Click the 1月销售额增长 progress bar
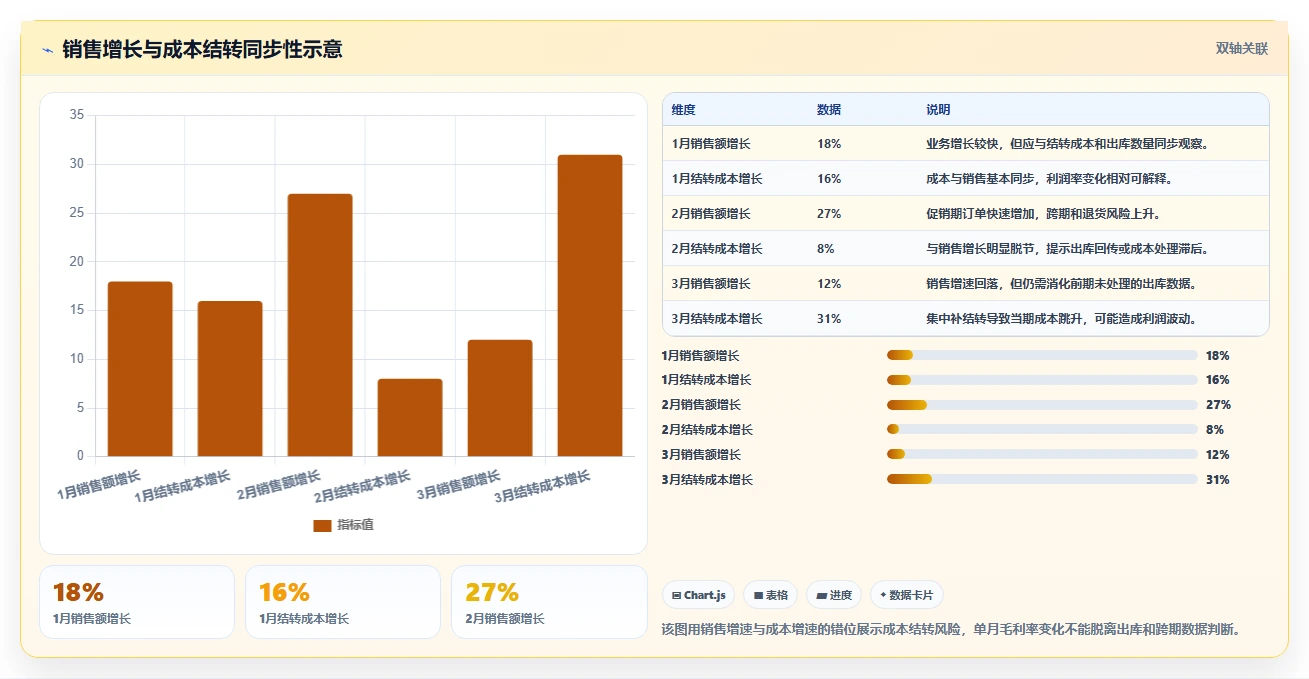The image size is (1309, 679). pyautogui.click(x=1042, y=355)
